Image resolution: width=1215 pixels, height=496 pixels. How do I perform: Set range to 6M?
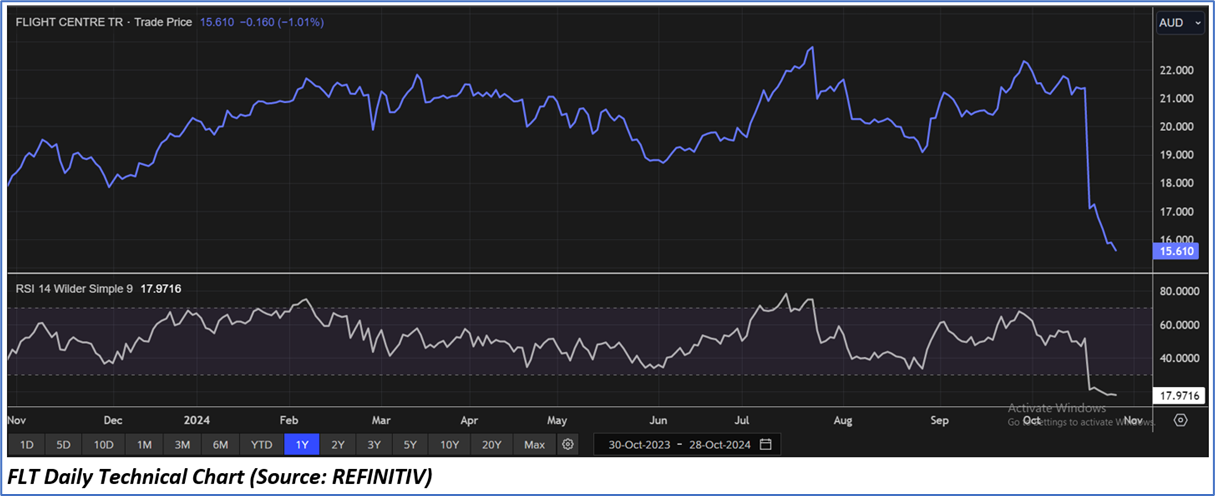pos(220,444)
